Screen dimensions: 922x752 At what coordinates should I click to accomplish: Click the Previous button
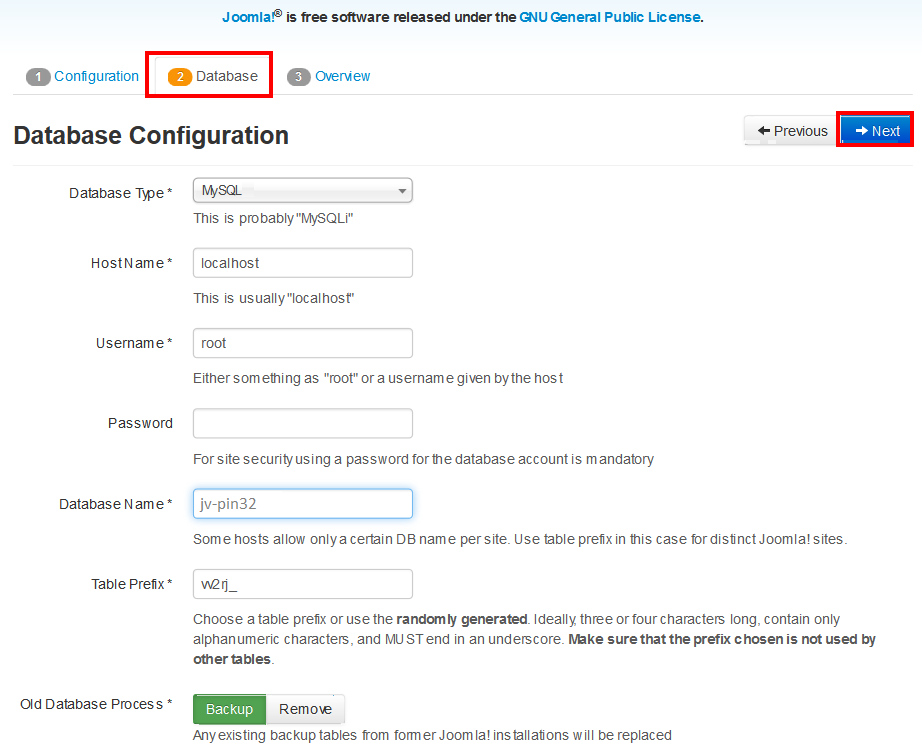coord(792,131)
